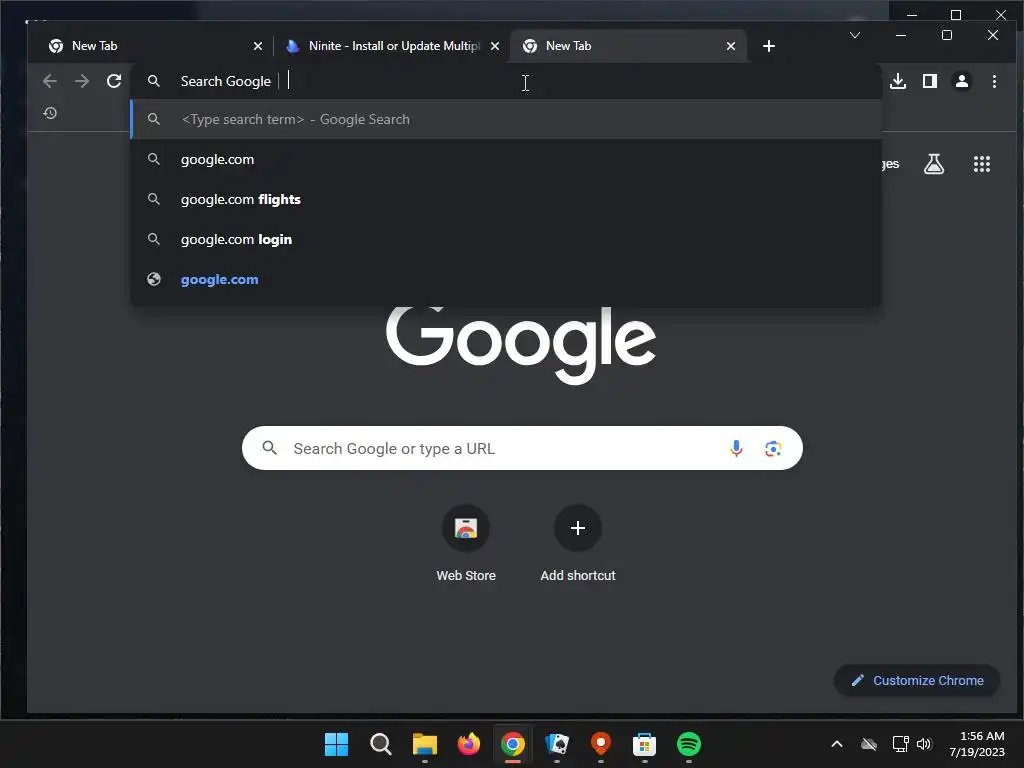Select the 'Type search term' suggestion
The height and width of the screenshot is (768, 1024).
[x=506, y=120]
